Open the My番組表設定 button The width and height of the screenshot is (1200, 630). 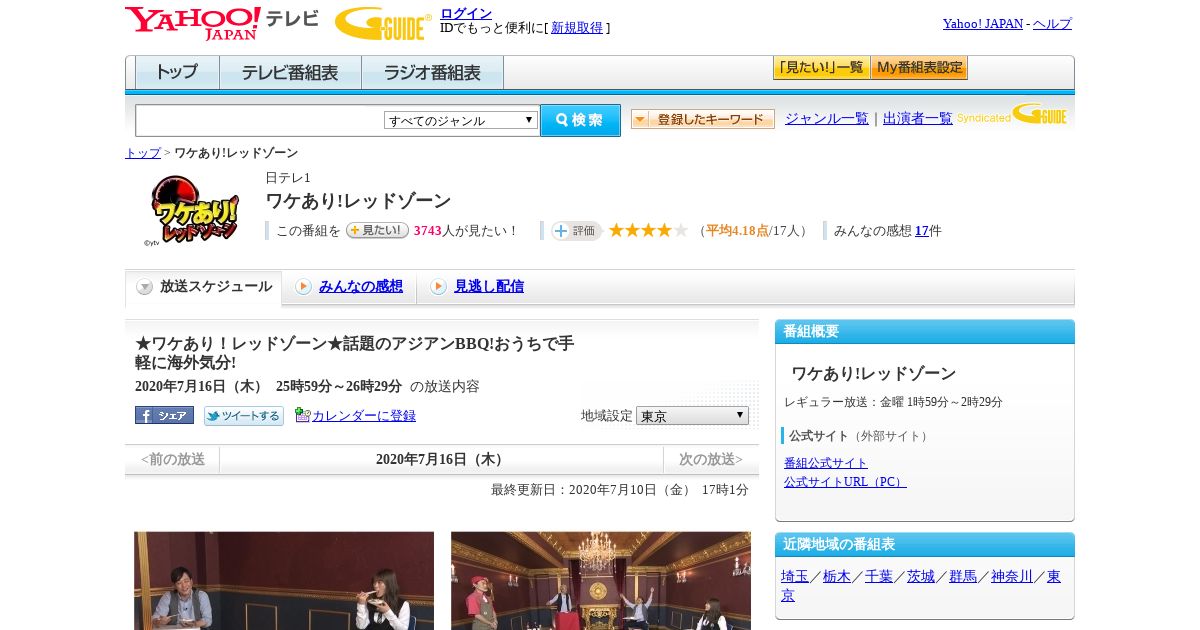(919, 68)
